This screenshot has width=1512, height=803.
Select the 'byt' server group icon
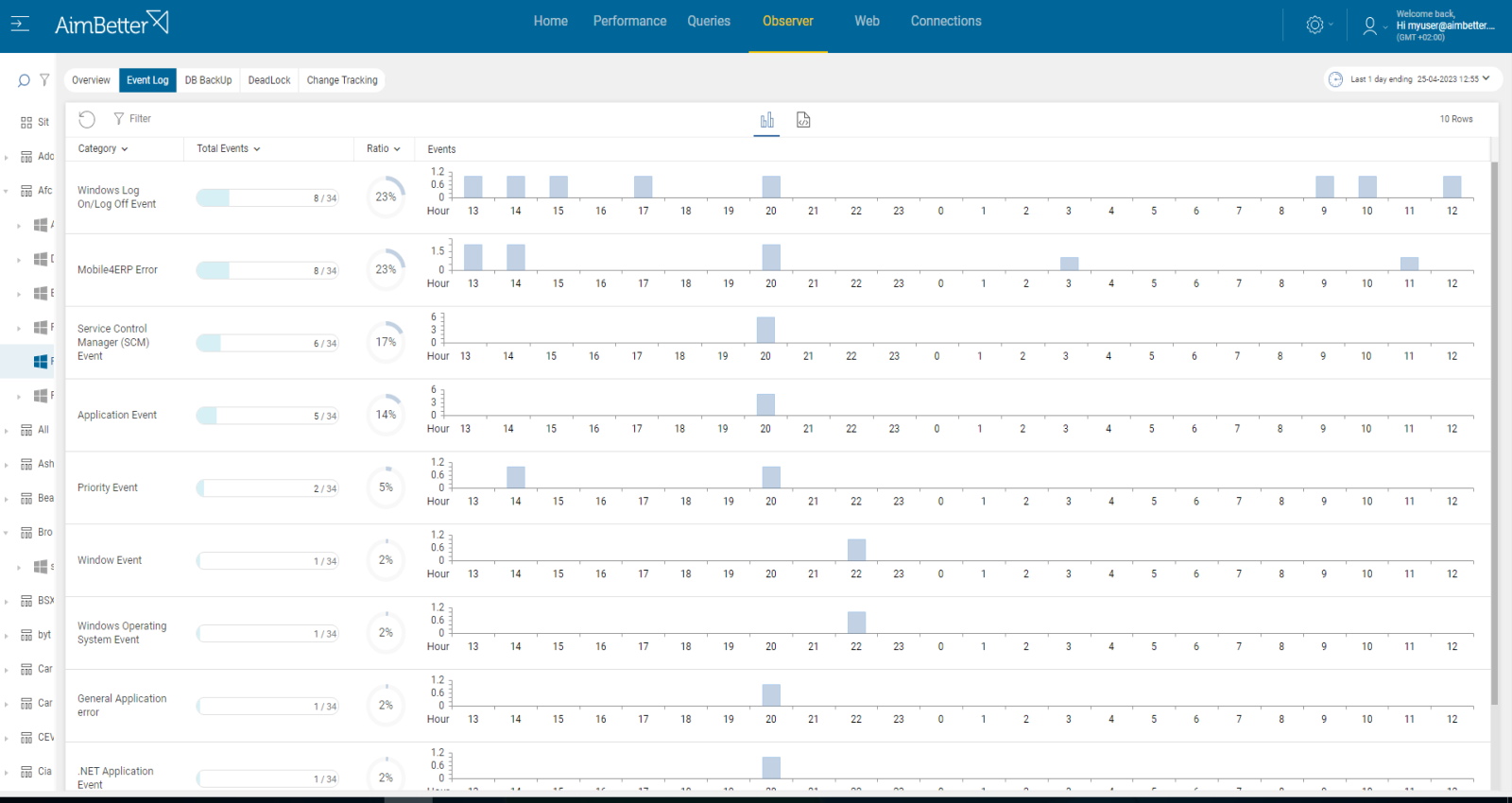26,636
